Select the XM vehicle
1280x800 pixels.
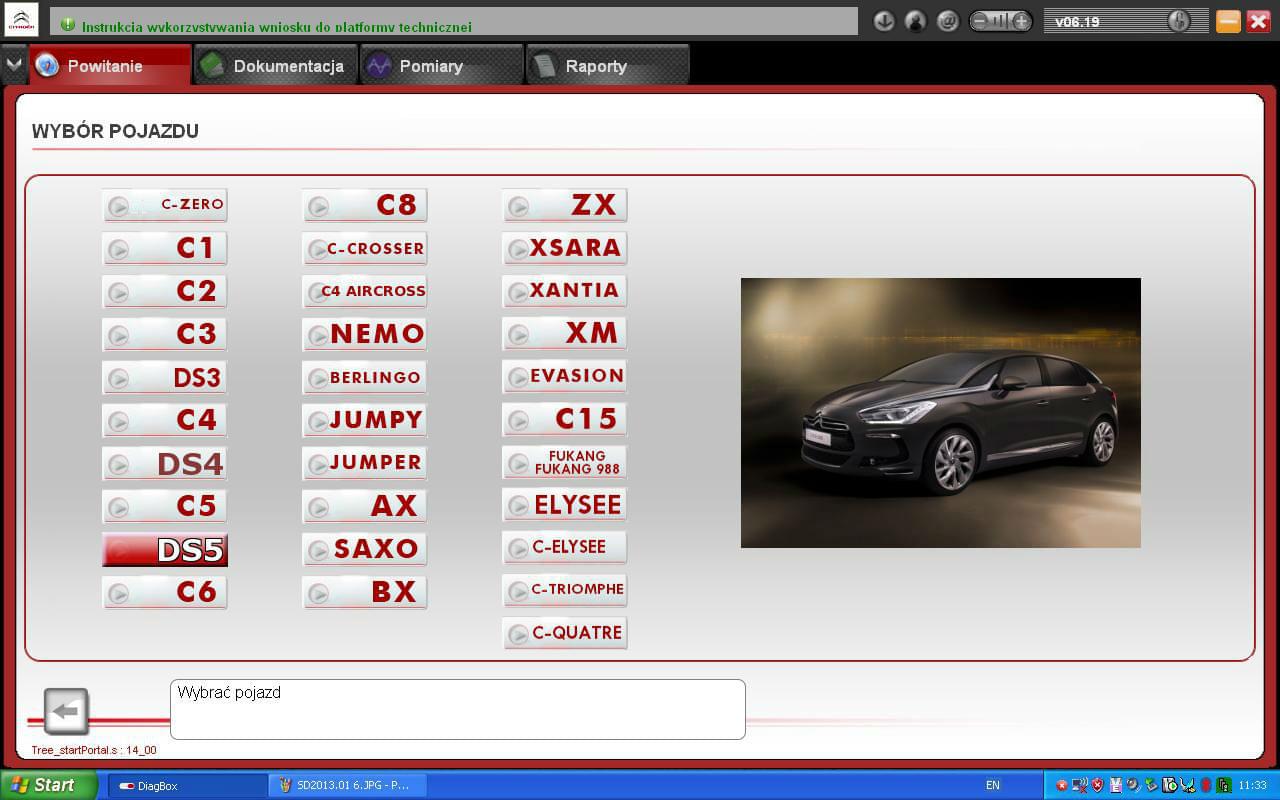point(565,334)
